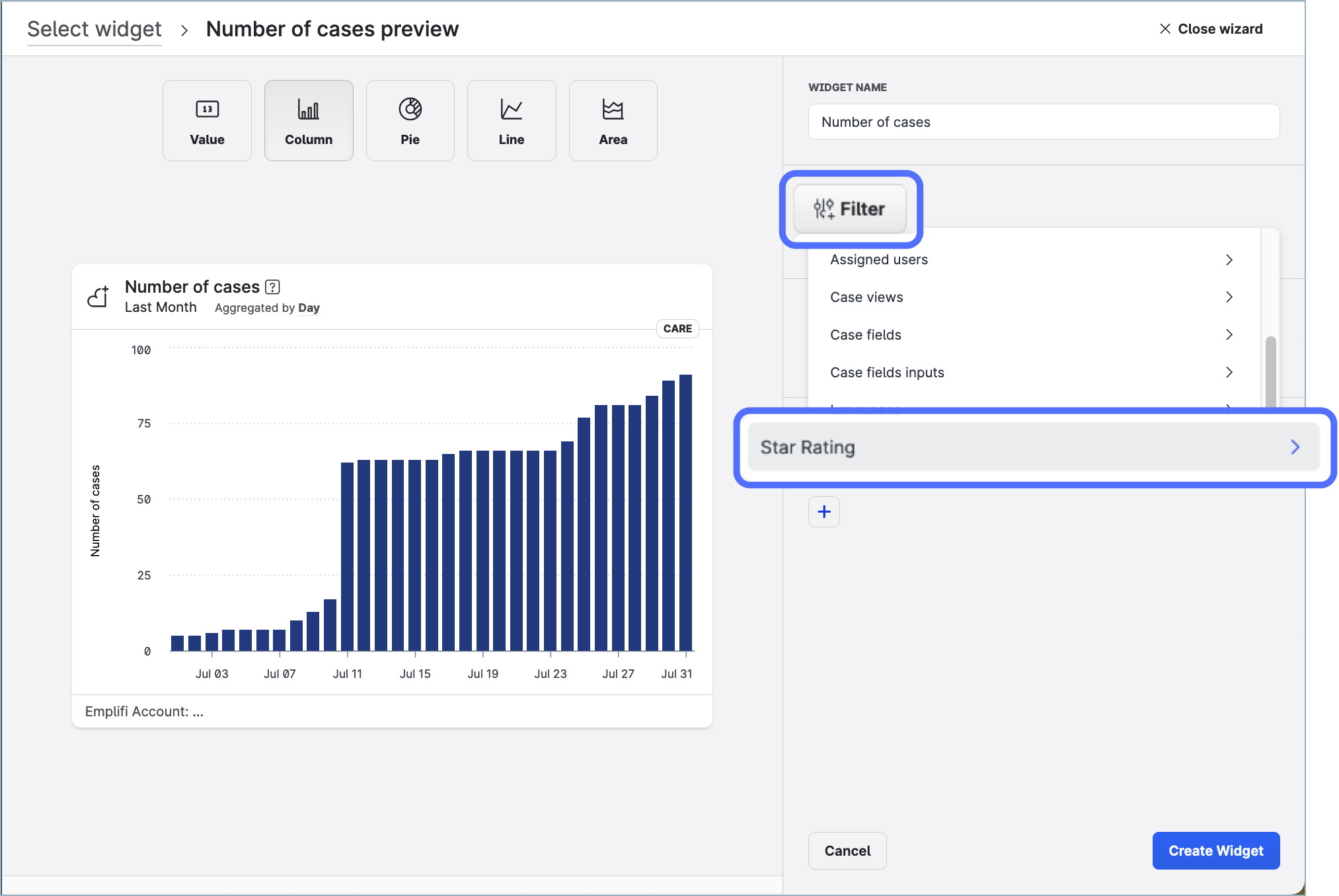The width and height of the screenshot is (1339, 896).
Task: Click the Cancel button
Action: tap(847, 851)
